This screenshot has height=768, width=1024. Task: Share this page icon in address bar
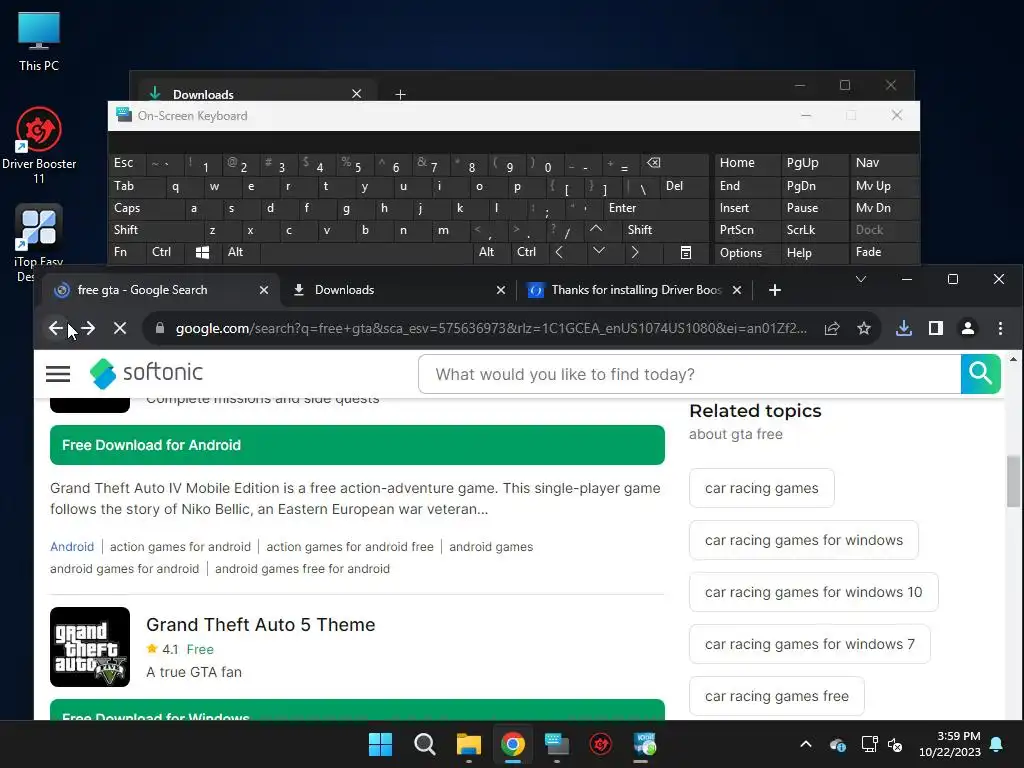coord(832,328)
